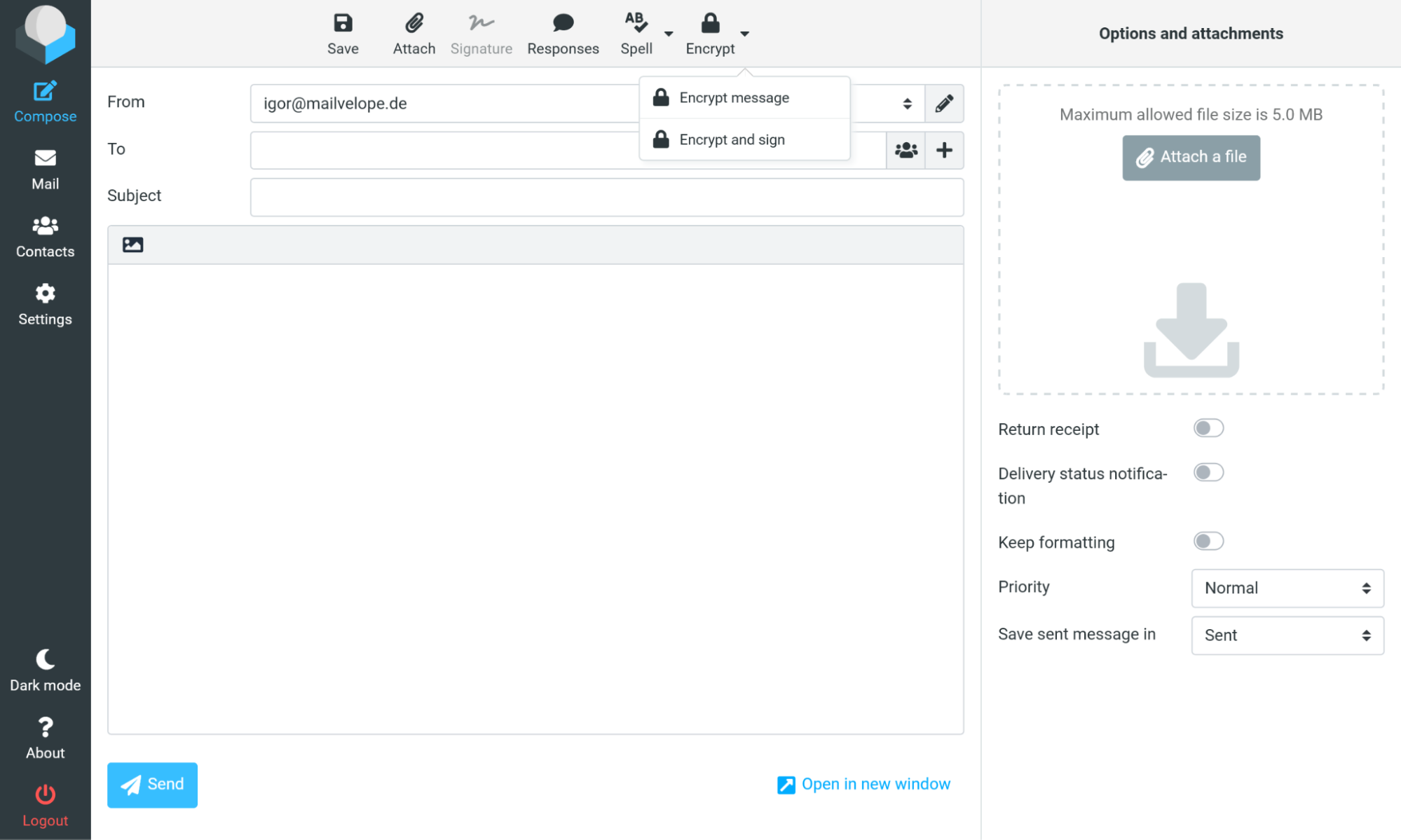Screen dimensions: 1401x840
Task: Enable Keep formatting
Action: [1208, 541]
